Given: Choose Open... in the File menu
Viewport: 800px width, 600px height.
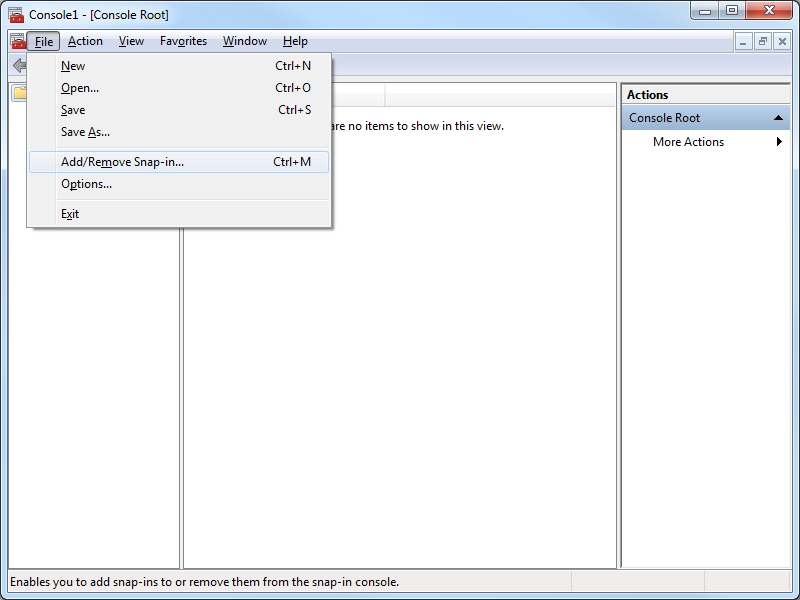Looking at the screenshot, I should pos(80,88).
